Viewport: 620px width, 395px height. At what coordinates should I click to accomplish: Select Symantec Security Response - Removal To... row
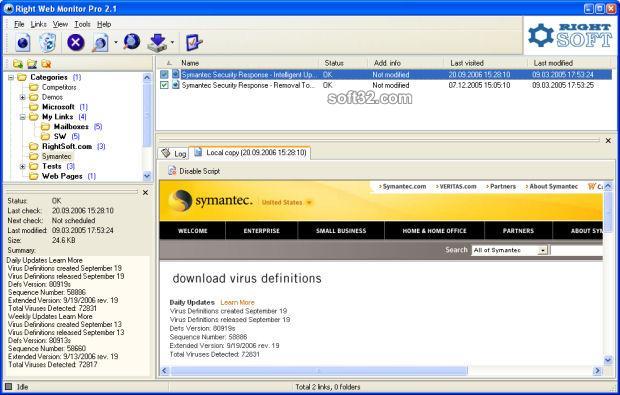pyautogui.click(x=384, y=85)
